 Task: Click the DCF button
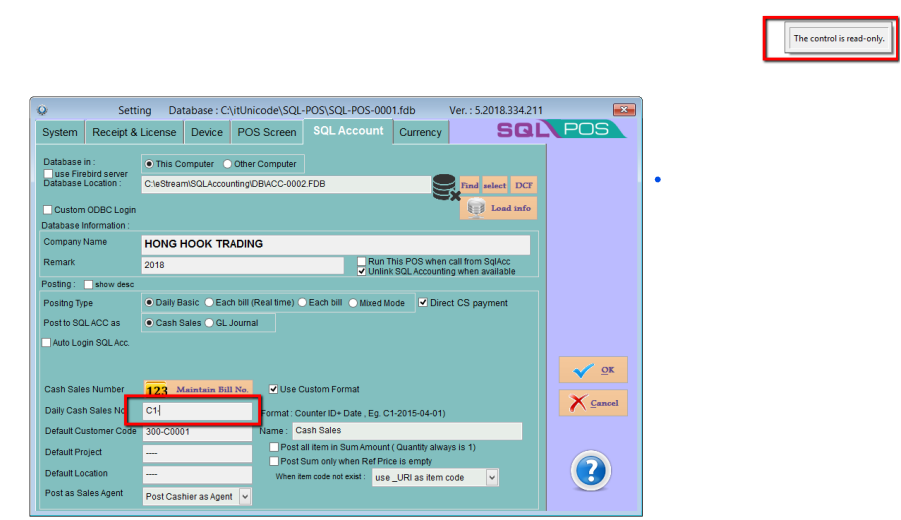(x=523, y=185)
